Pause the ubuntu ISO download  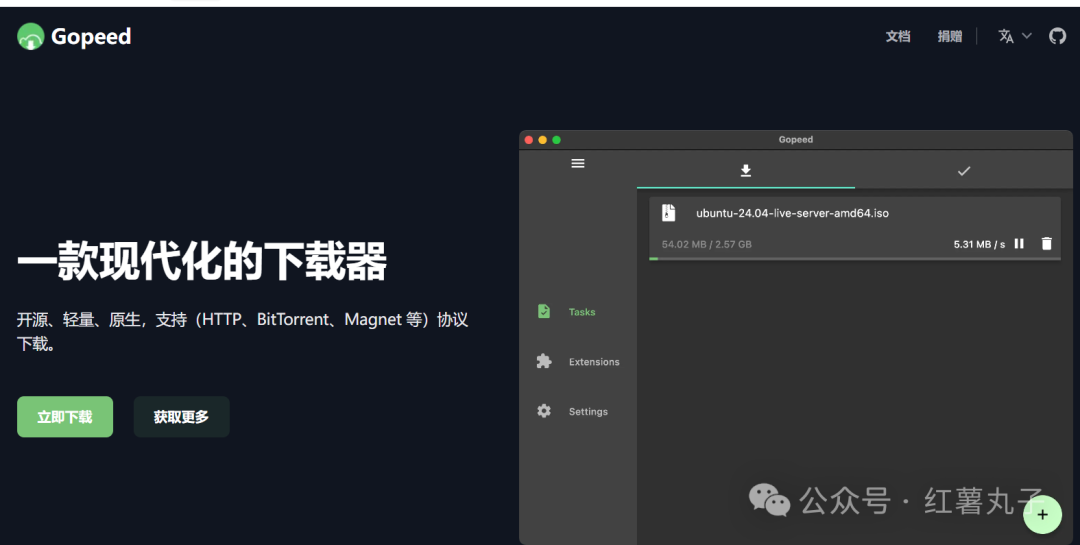coord(1019,243)
